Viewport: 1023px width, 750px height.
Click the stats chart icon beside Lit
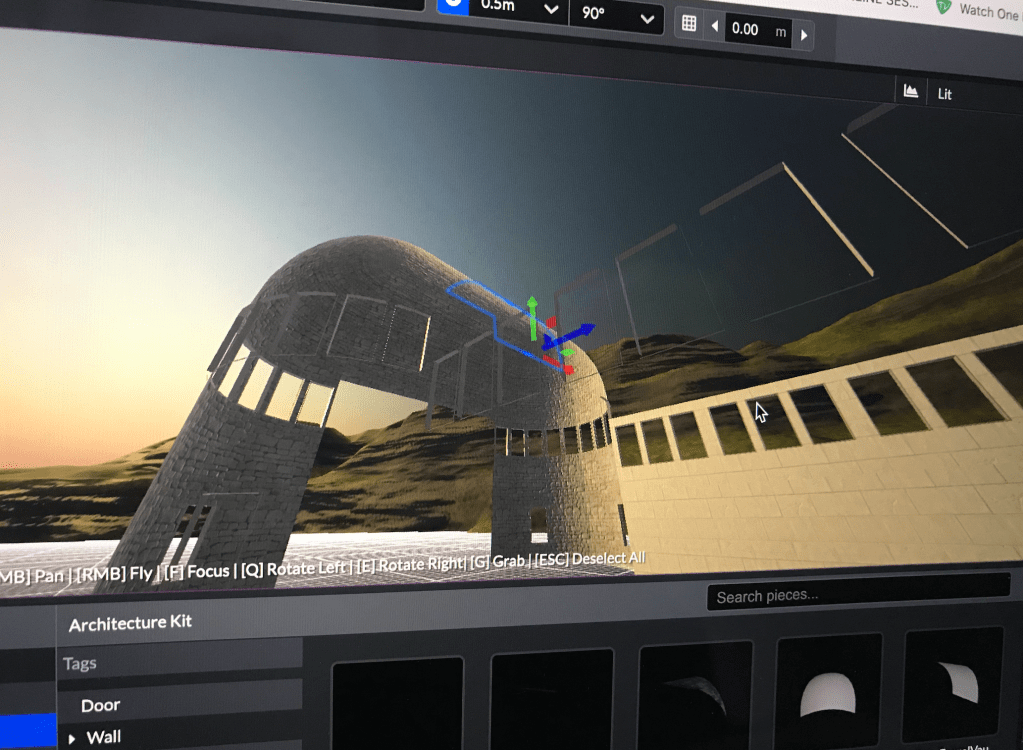coord(910,91)
